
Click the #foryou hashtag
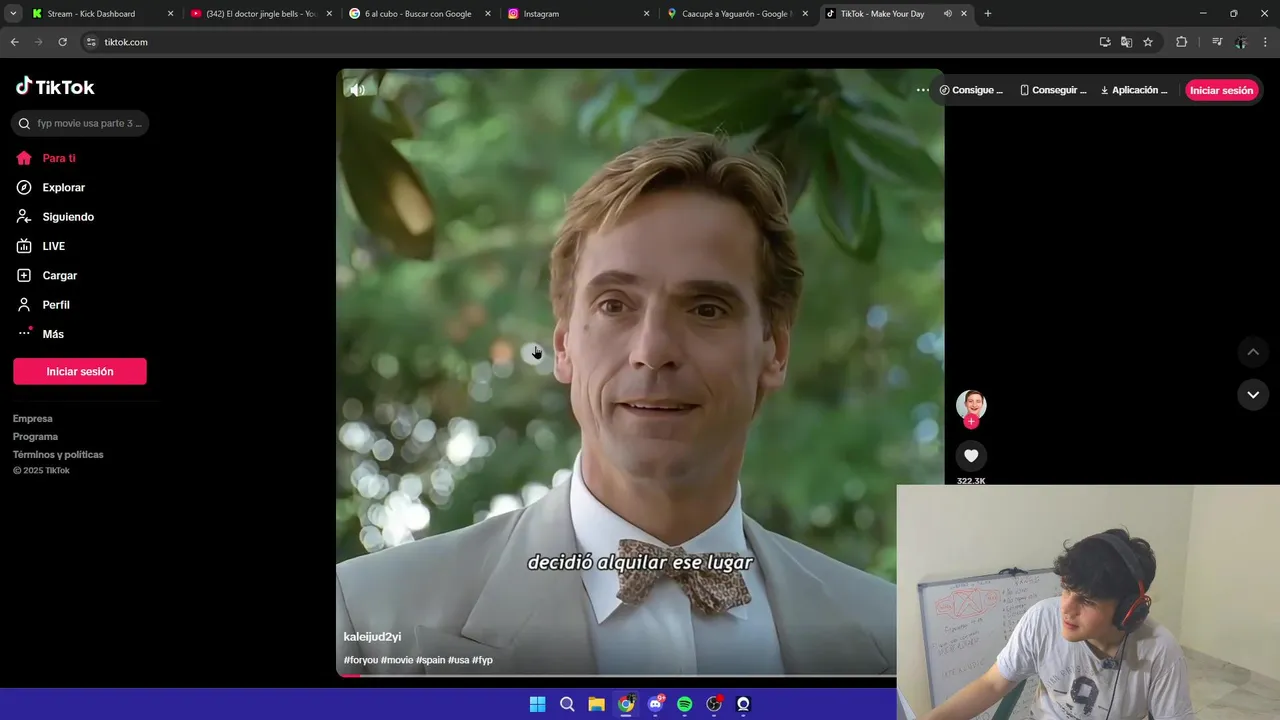pyautogui.click(x=360, y=660)
